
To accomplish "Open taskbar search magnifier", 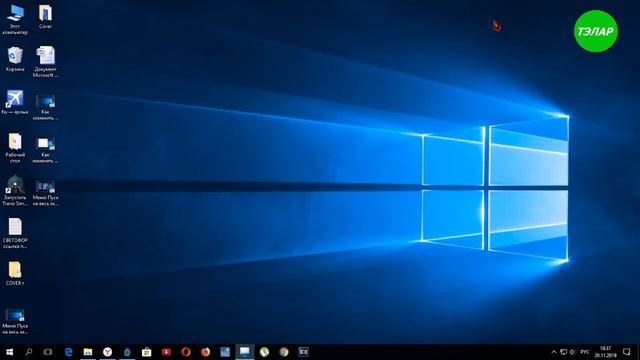I will [29, 352].
